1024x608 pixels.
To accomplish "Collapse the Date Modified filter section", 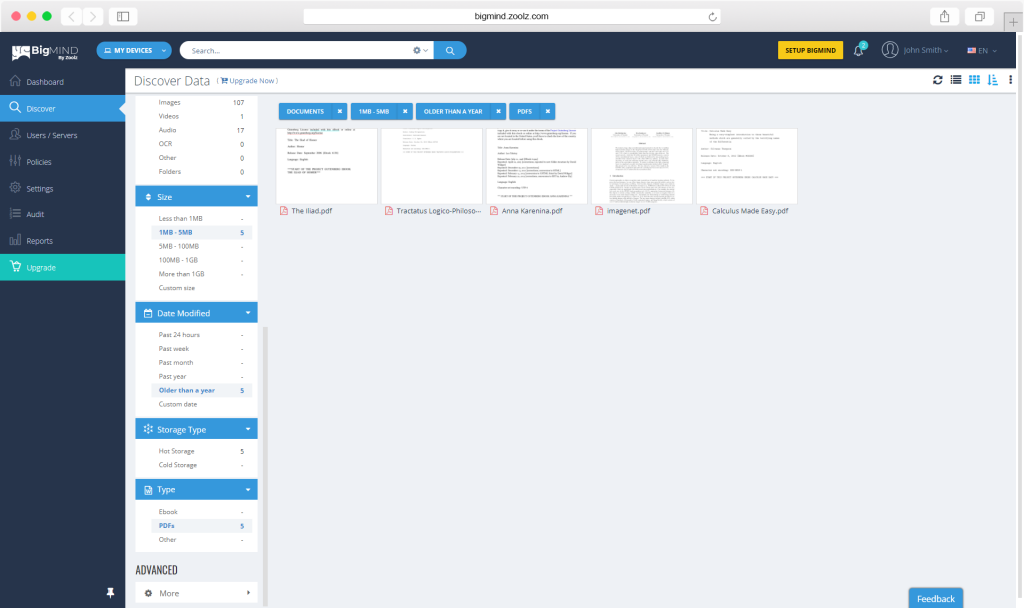I will (247, 313).
